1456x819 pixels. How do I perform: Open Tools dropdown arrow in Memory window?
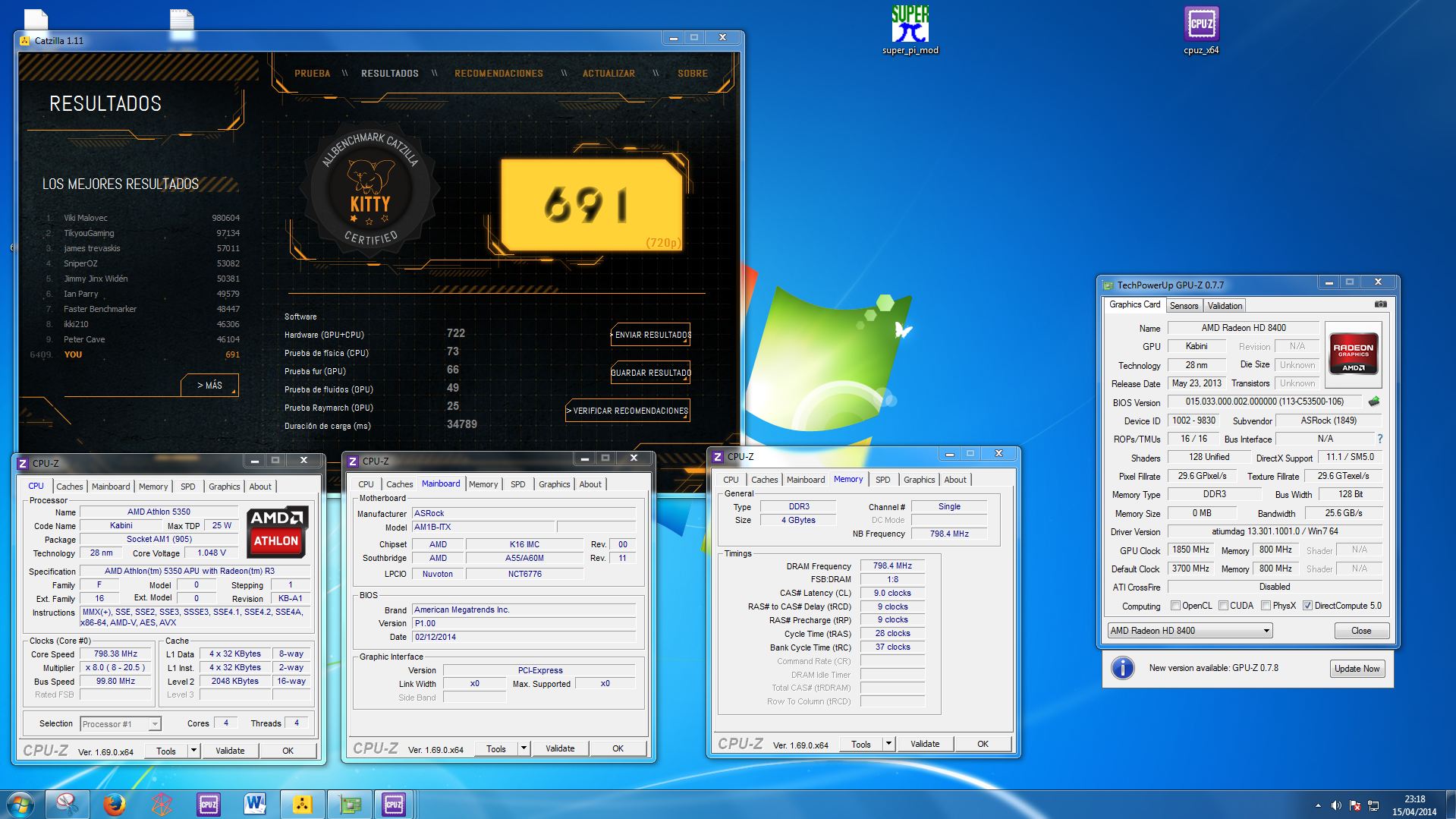pos(888,744)
